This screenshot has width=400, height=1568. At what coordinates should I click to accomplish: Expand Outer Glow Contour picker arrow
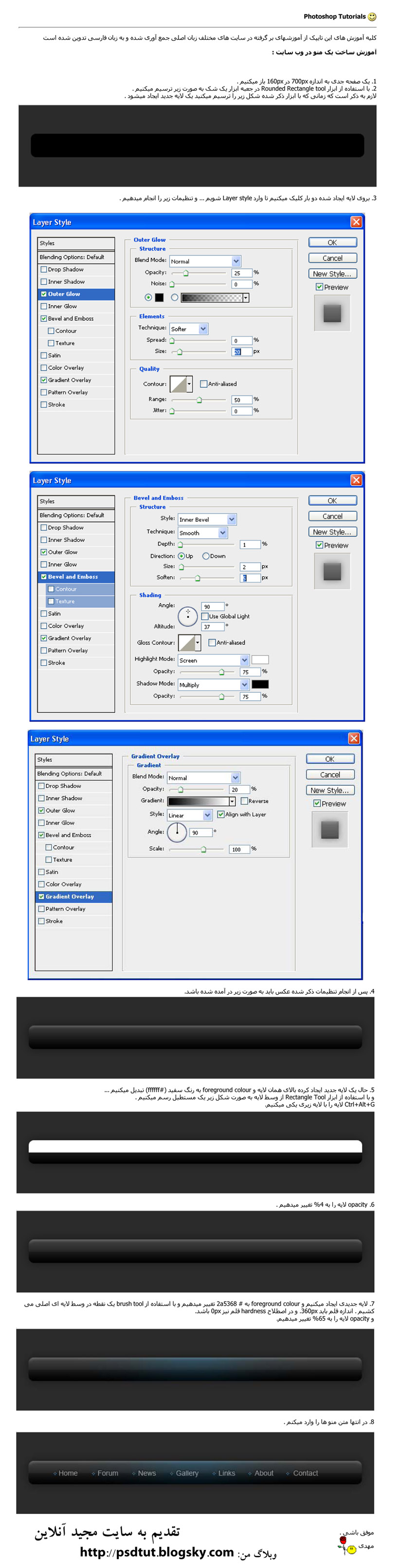point(189,384)
